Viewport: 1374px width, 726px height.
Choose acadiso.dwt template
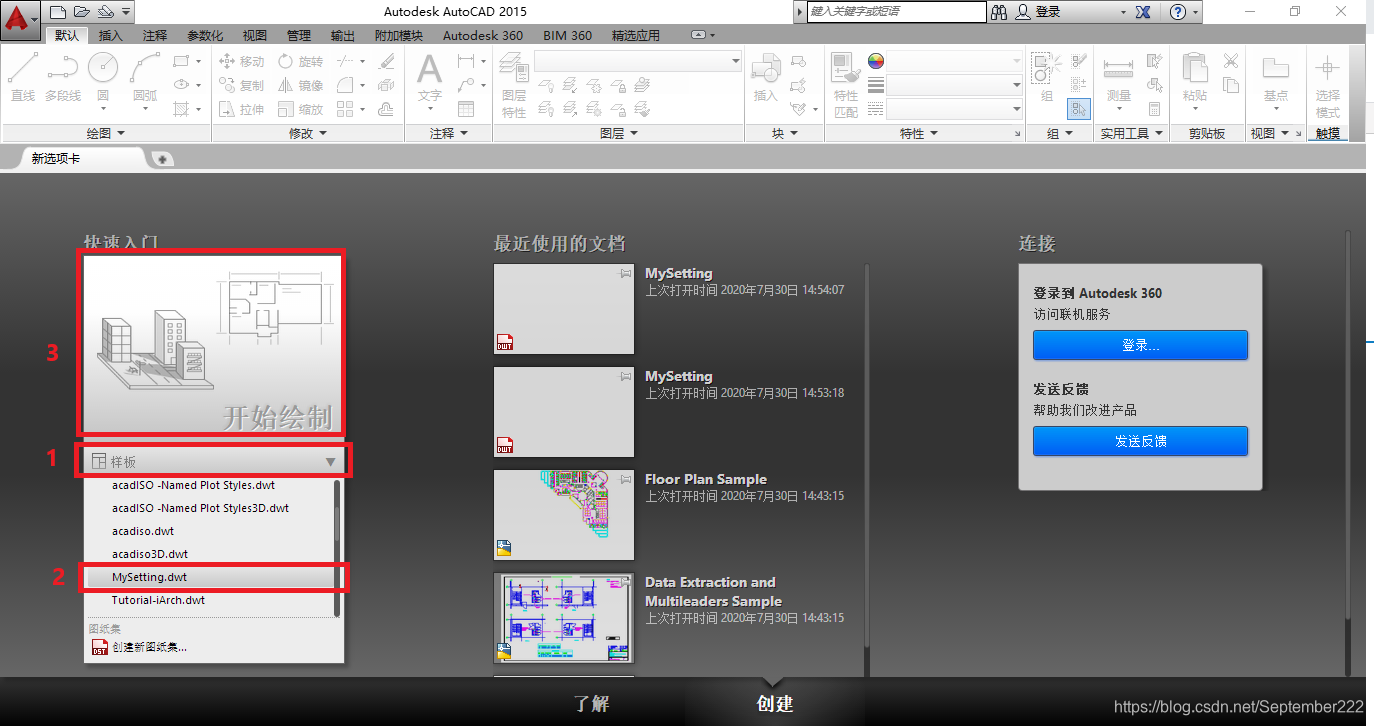coord(143,531)
